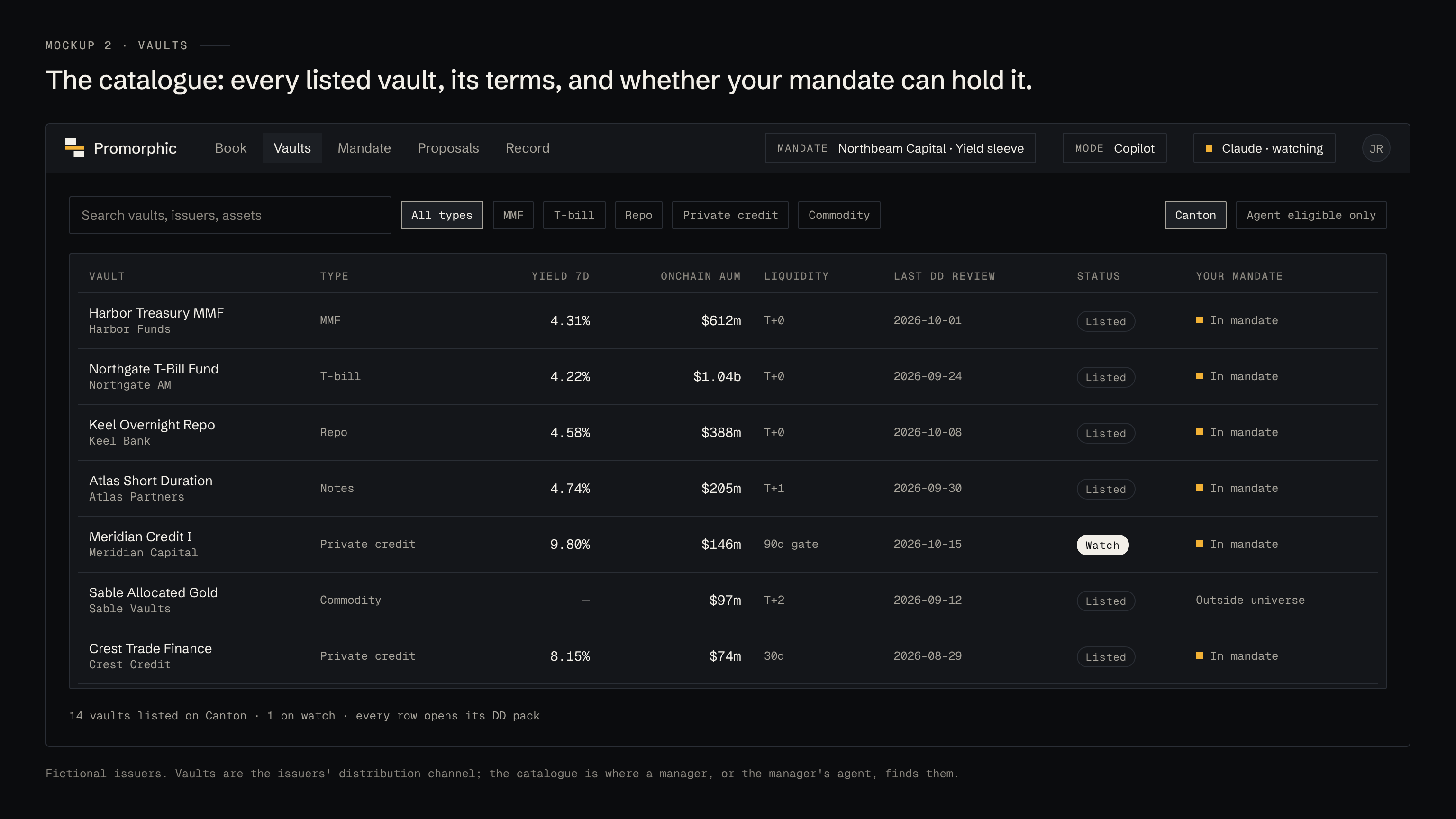Open the Crest Trade Finance vault
The image size is (1456, 819).
pyautogui.click(x=728, y=656)
